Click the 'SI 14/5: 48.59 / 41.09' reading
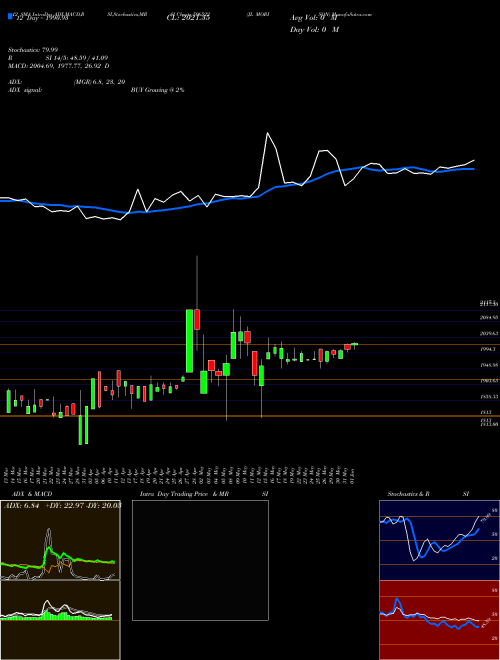Screen dimensions: 500x660 tap(77, 58)
